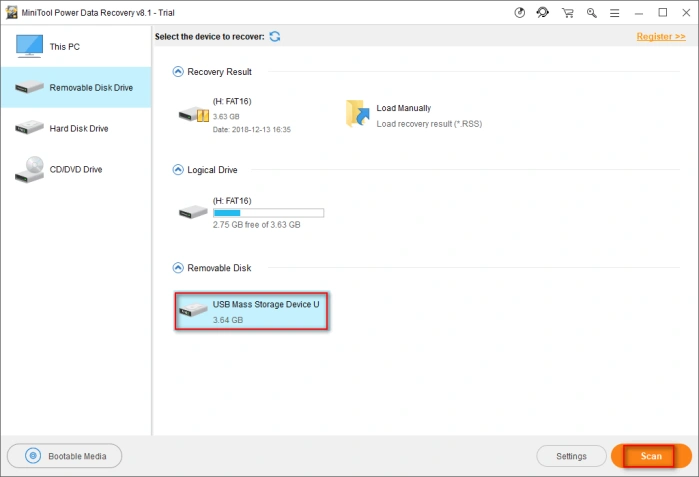The image size is (699, 477).
Task: Click 2.75 GB free of 3.63 GB text
Action: [x=256, y=225]
